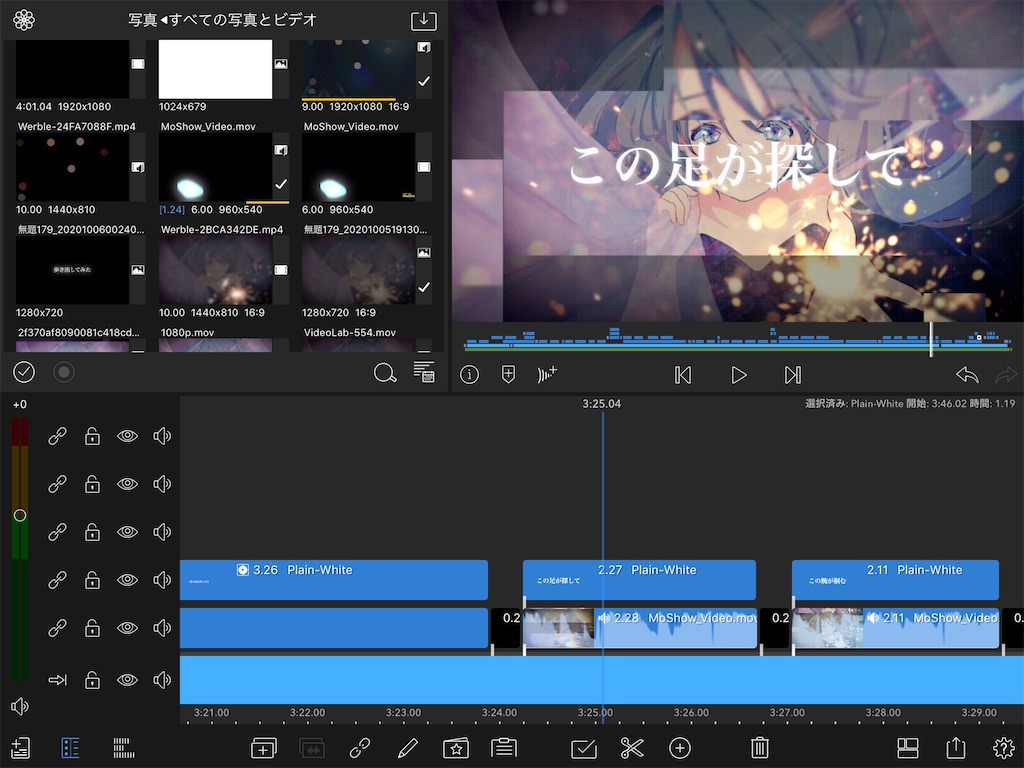Lock the bottom audio track
This screenshot has height=768, width=1024.
[x=92, y=680]
